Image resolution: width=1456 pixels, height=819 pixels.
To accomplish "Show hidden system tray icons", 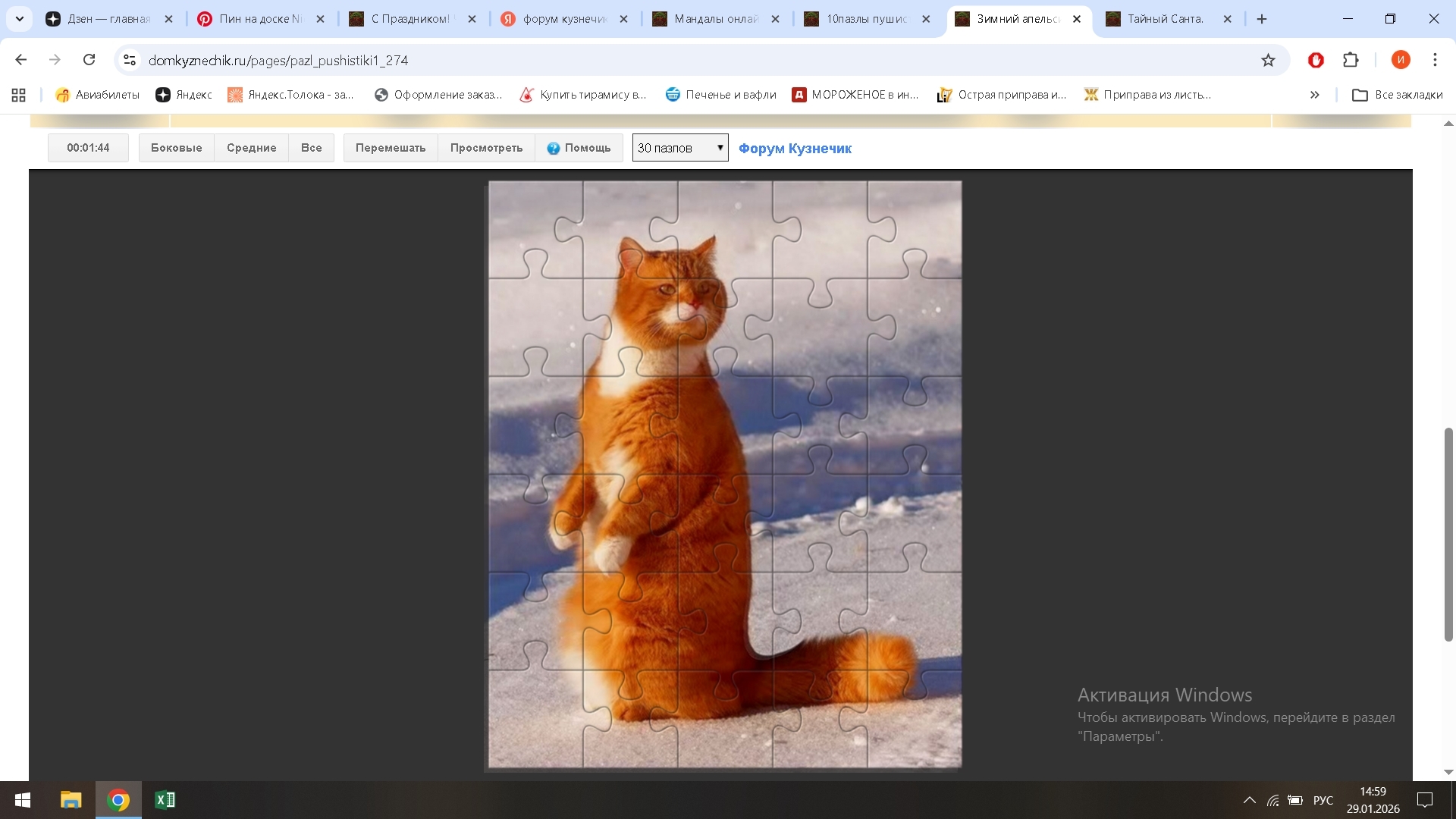I will tap(1249, 800).
